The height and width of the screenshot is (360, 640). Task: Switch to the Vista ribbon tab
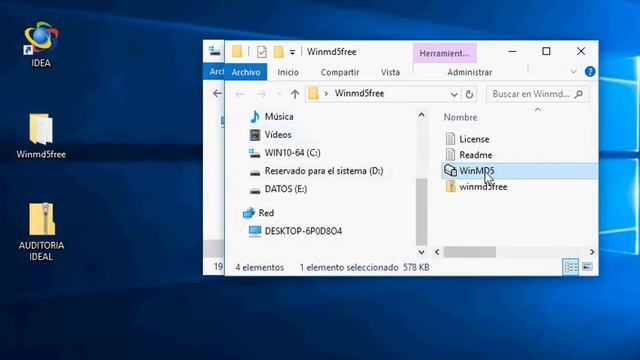[390, 72]
